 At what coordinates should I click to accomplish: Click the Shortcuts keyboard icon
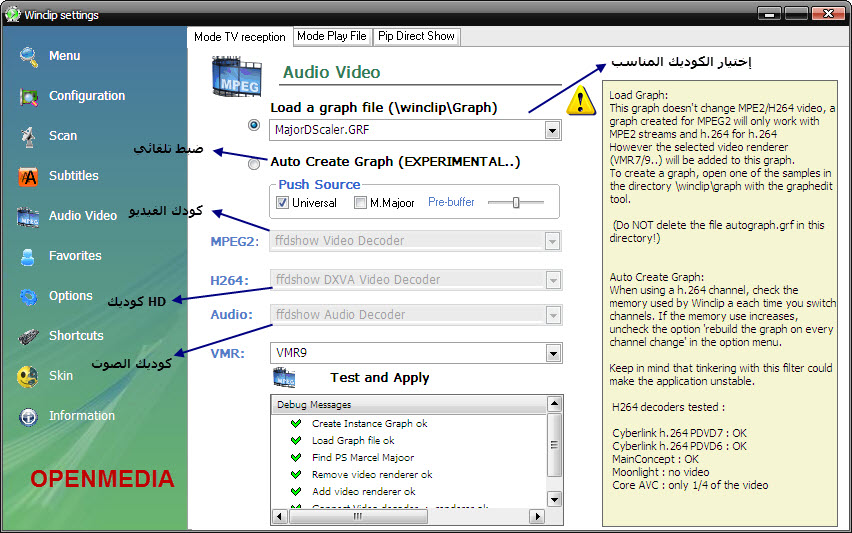click(28, 337)
